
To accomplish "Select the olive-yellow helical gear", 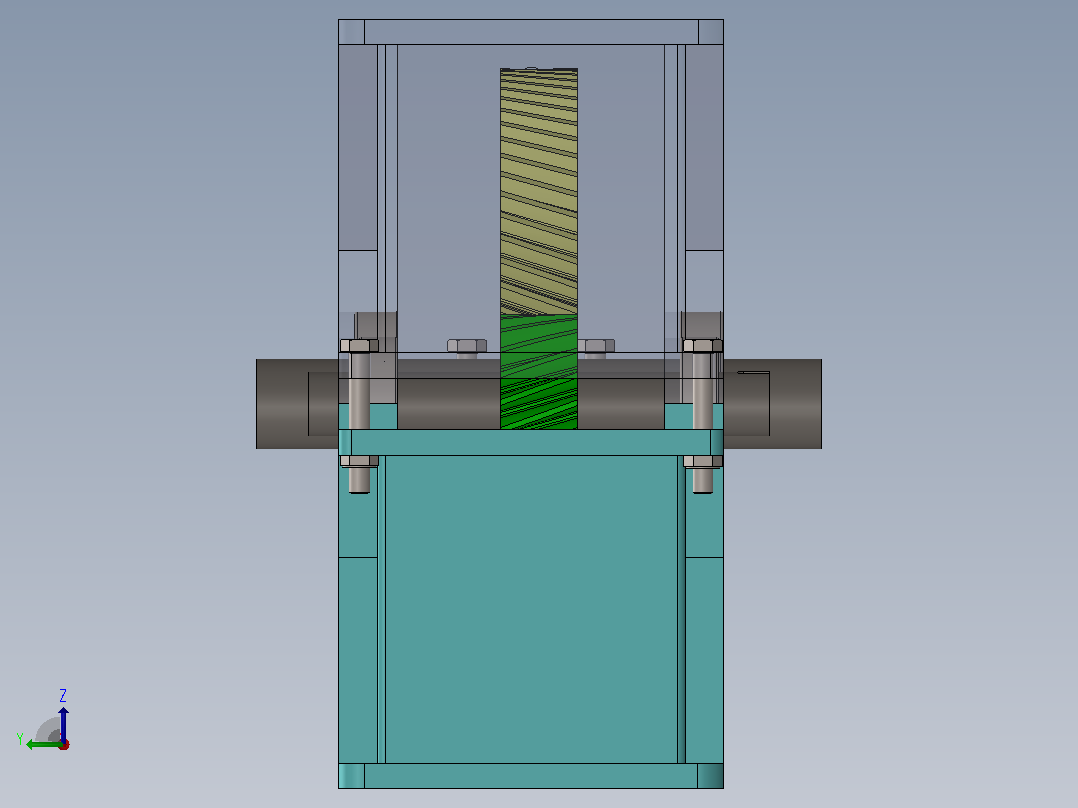I will click(538, 191).
